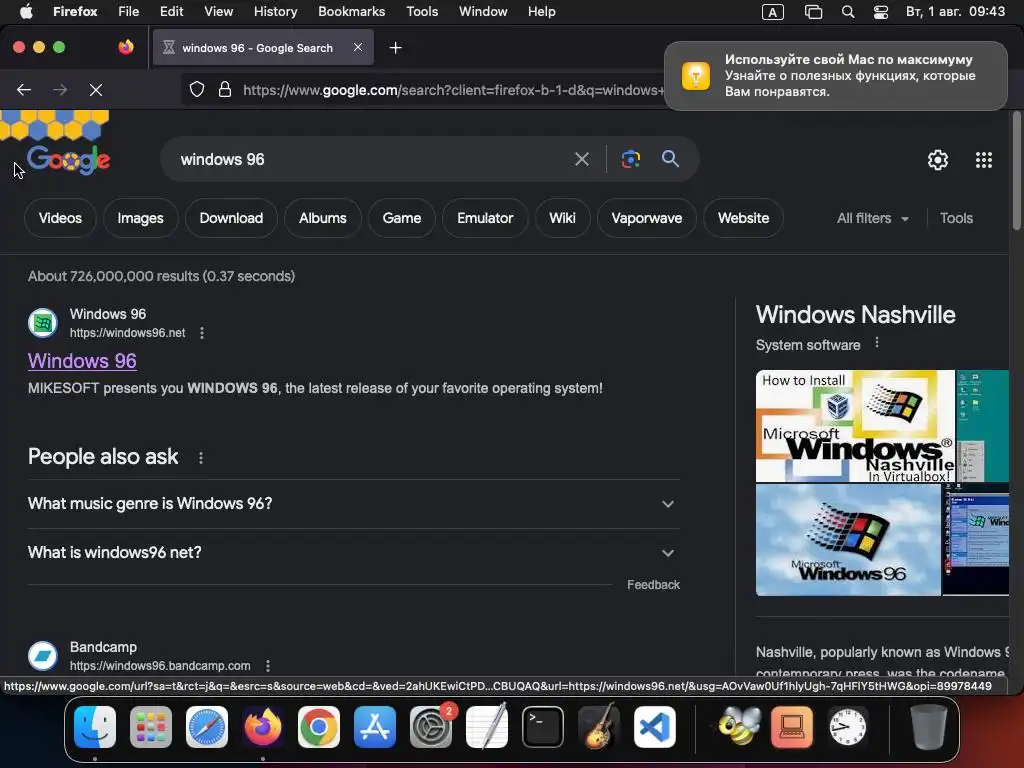Click the page vertical scrollbar
The width and height of the screenshot is (1024, 768).
(1016, 171)
